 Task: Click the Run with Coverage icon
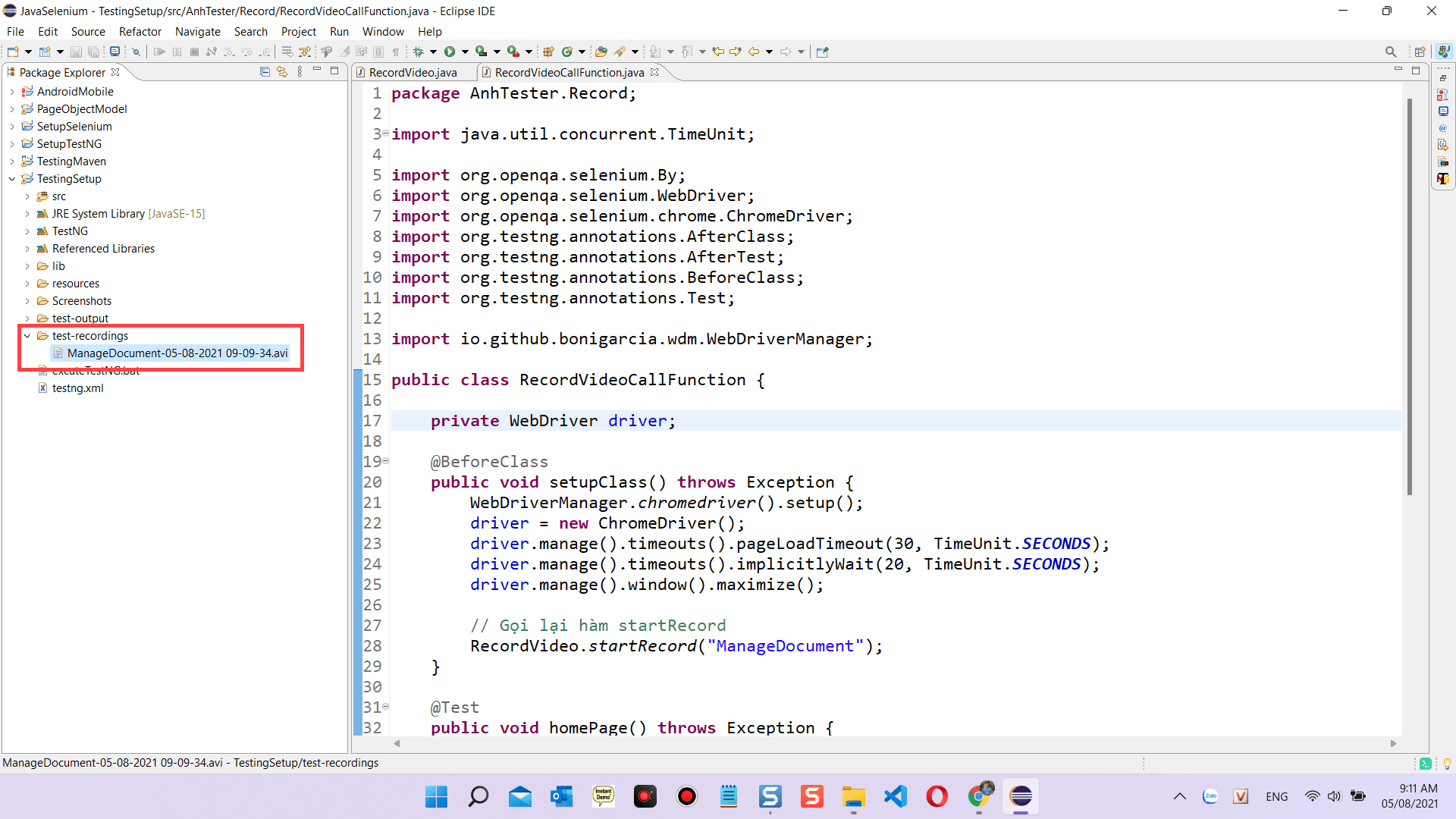[x=481, y=52]
